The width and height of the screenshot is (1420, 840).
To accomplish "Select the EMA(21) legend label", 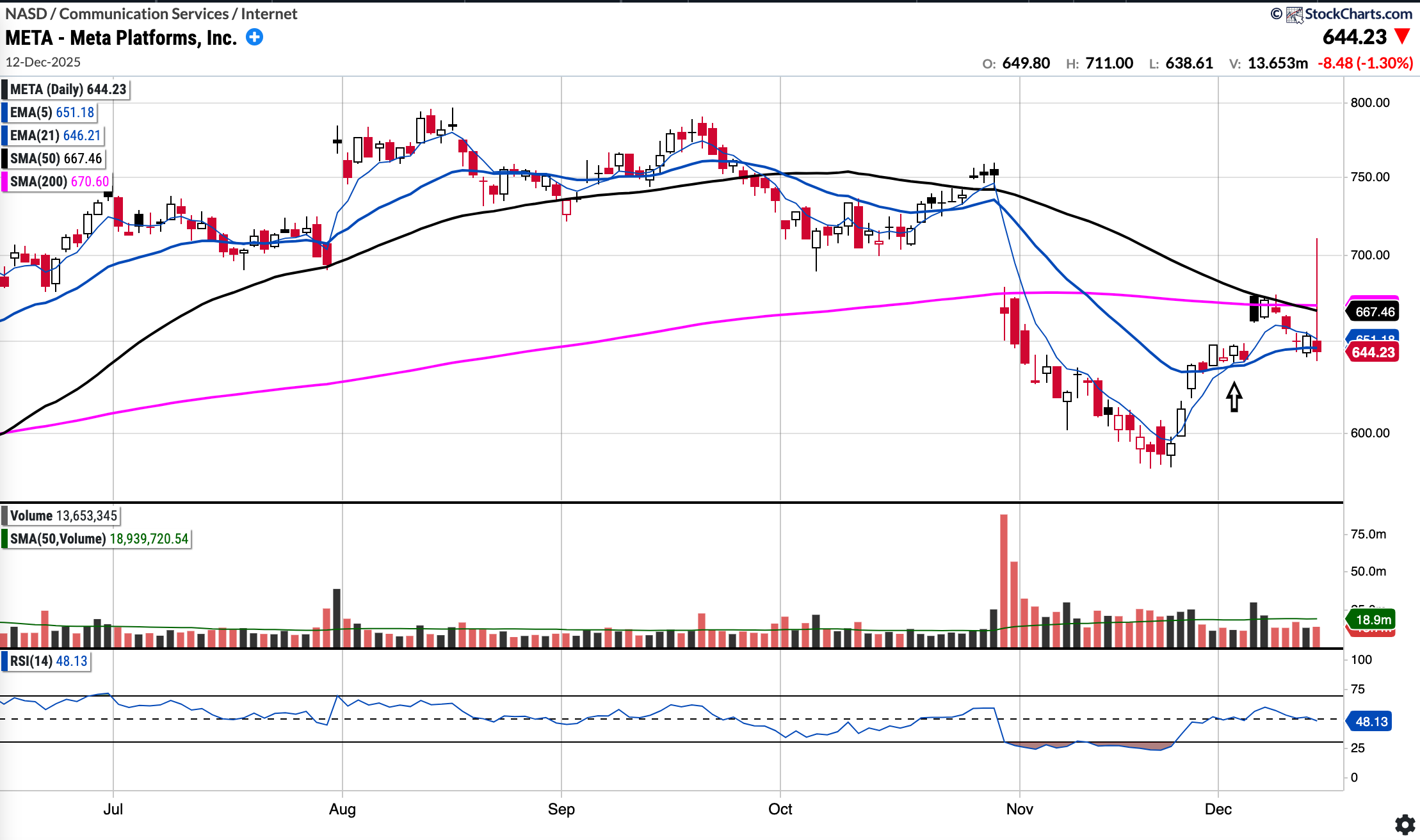I will [x=55, y=136].
